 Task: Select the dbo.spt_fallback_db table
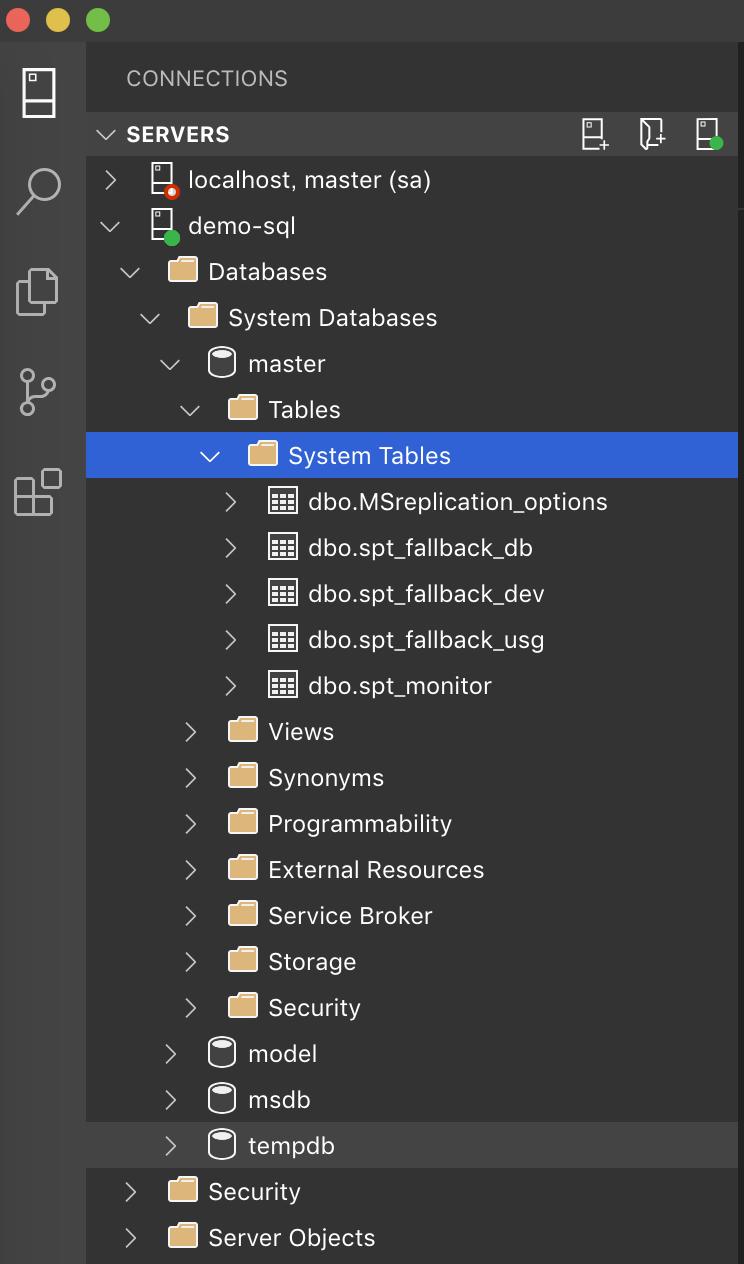click(x=412, y=548)
